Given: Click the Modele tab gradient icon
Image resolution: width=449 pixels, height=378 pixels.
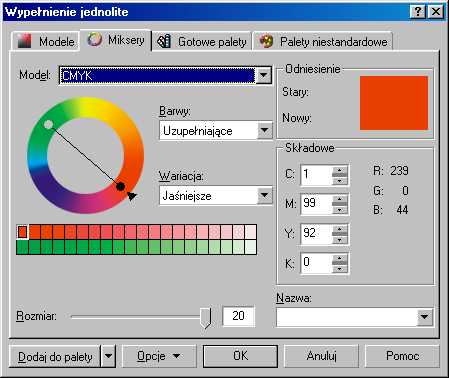Looking at the screenshot, I should (24, 41).
